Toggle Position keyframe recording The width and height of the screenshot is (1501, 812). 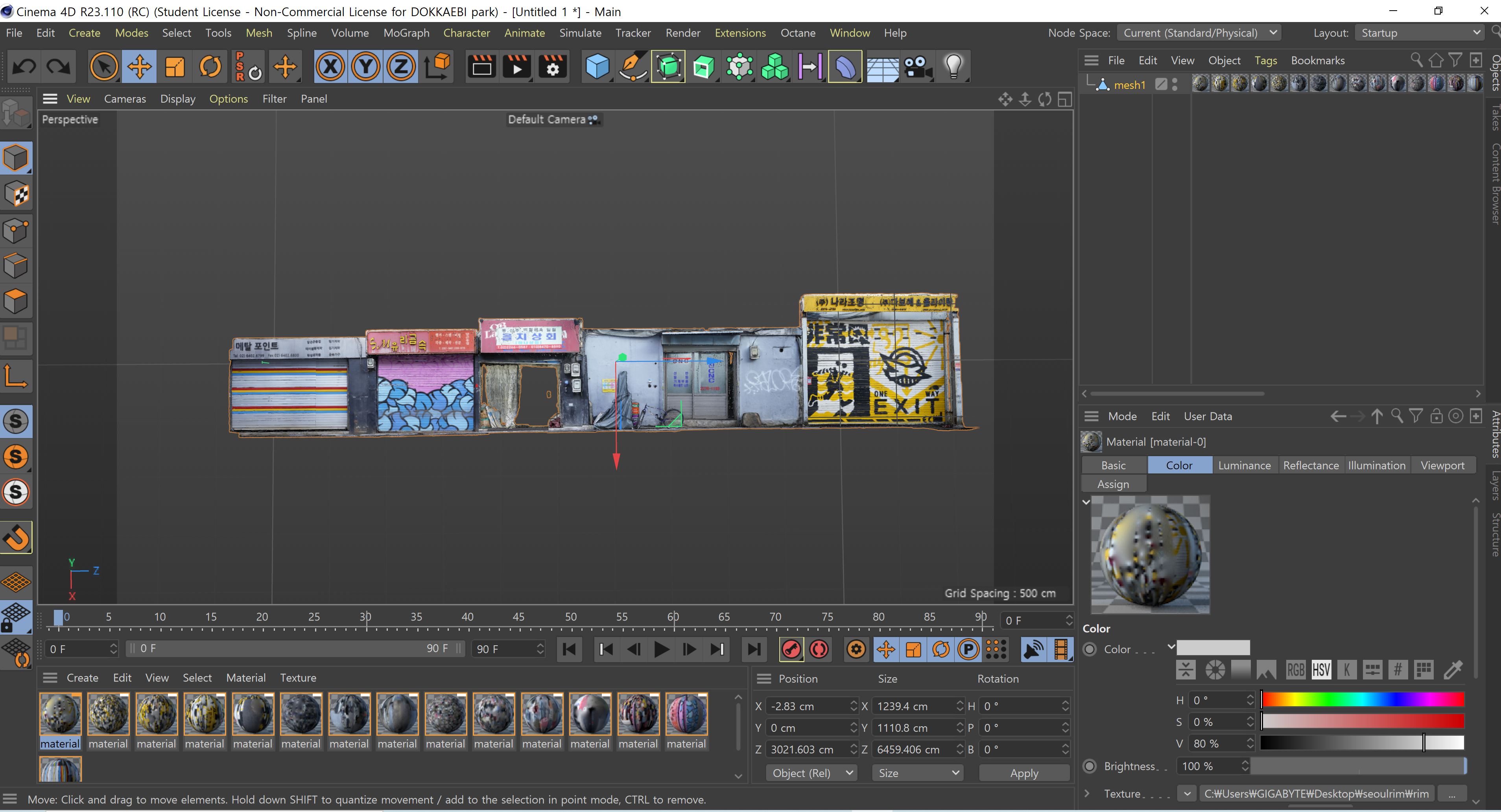886,649
